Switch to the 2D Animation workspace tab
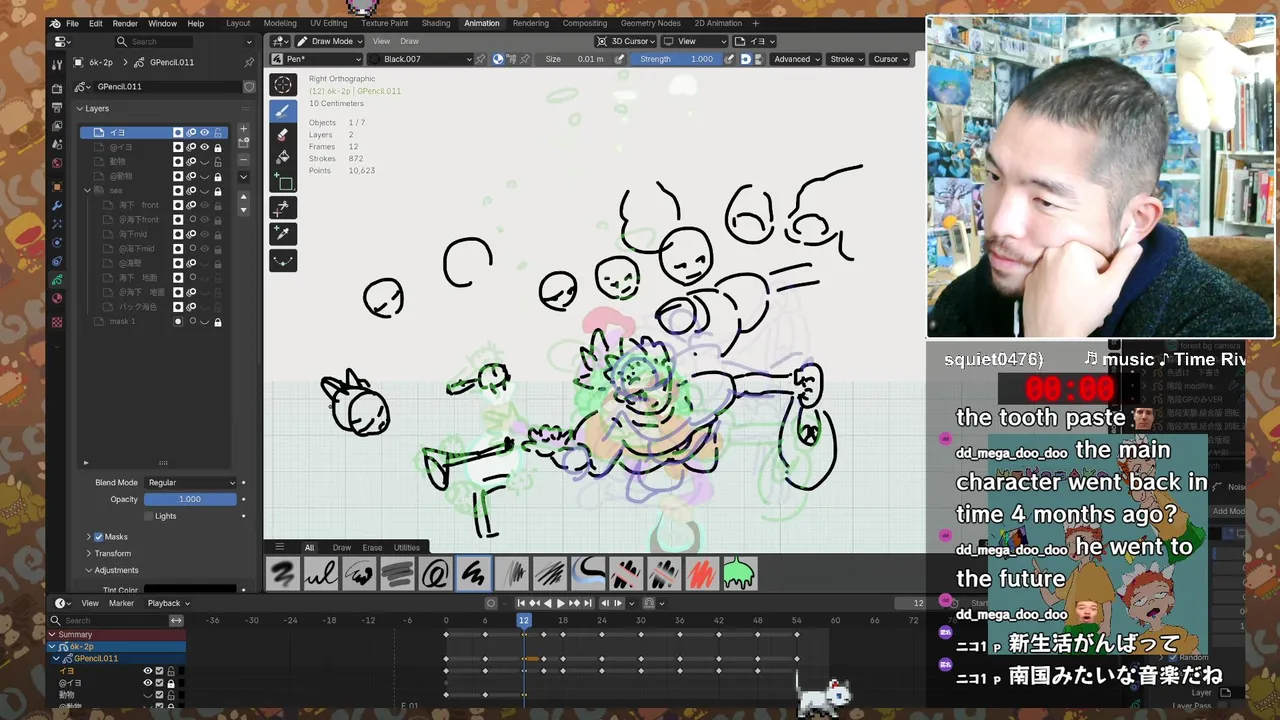This screenshot has width=1280, height=720. [x=718, y=23]
